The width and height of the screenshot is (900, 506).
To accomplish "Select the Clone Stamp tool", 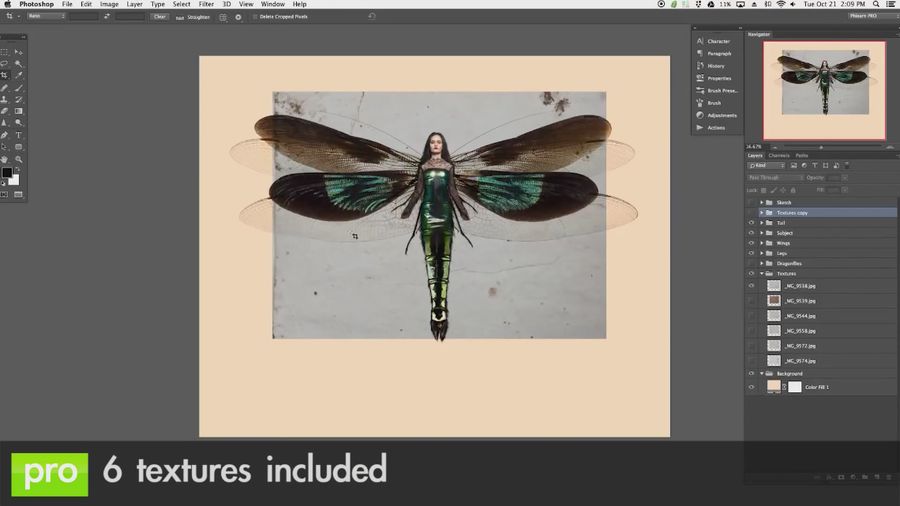I will point(5,99).
